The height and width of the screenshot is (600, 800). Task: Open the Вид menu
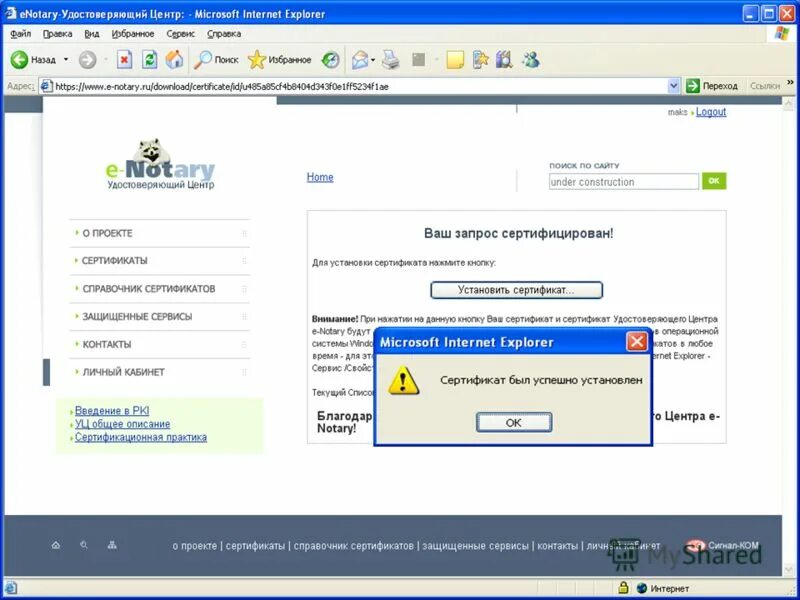coord(92,34)
